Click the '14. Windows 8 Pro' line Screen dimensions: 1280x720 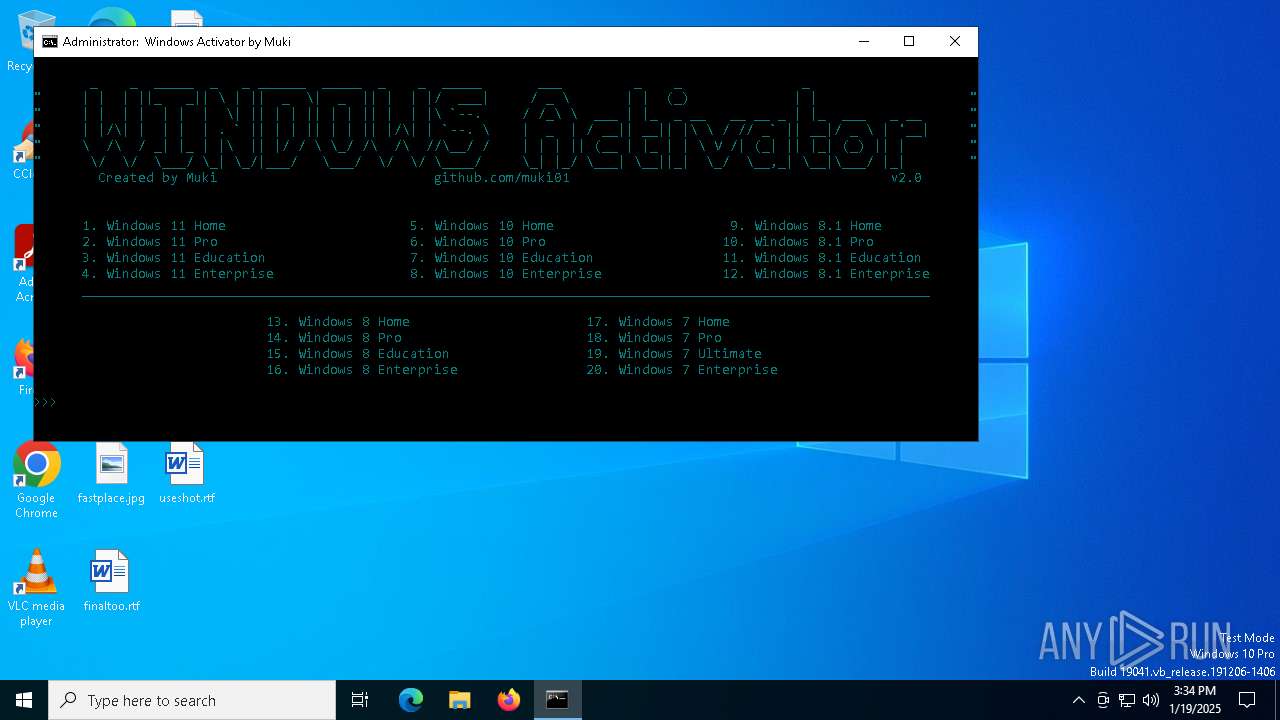coord(334,338)
